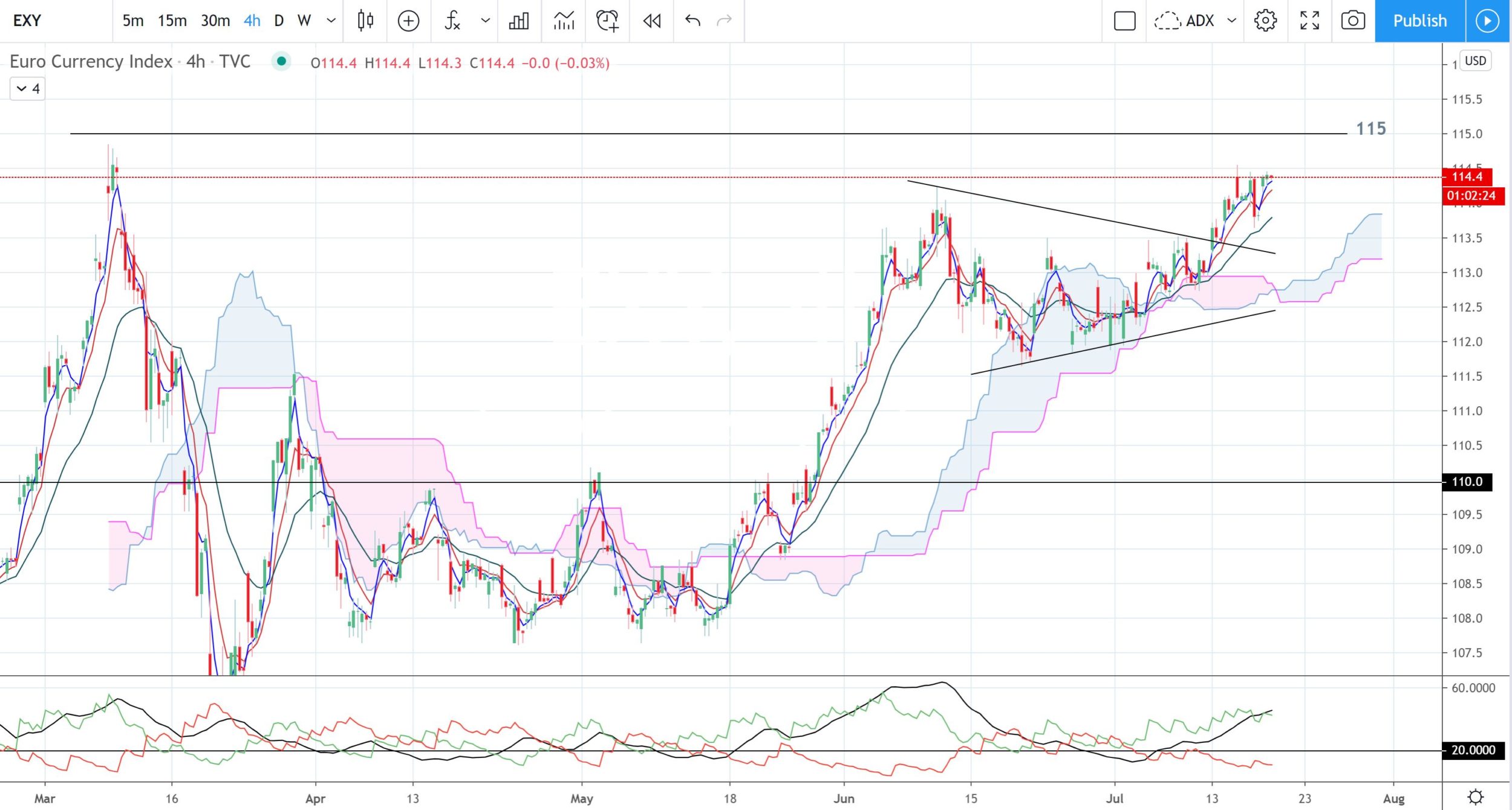This screenshot has height=810, width=1512.
Task: Click the 115 horizontal line text label
Action: point(1371,129)
